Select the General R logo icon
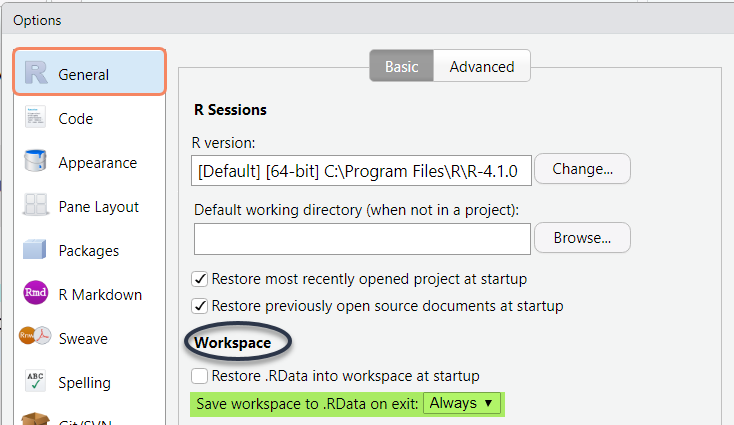 [x=36, y=74]
